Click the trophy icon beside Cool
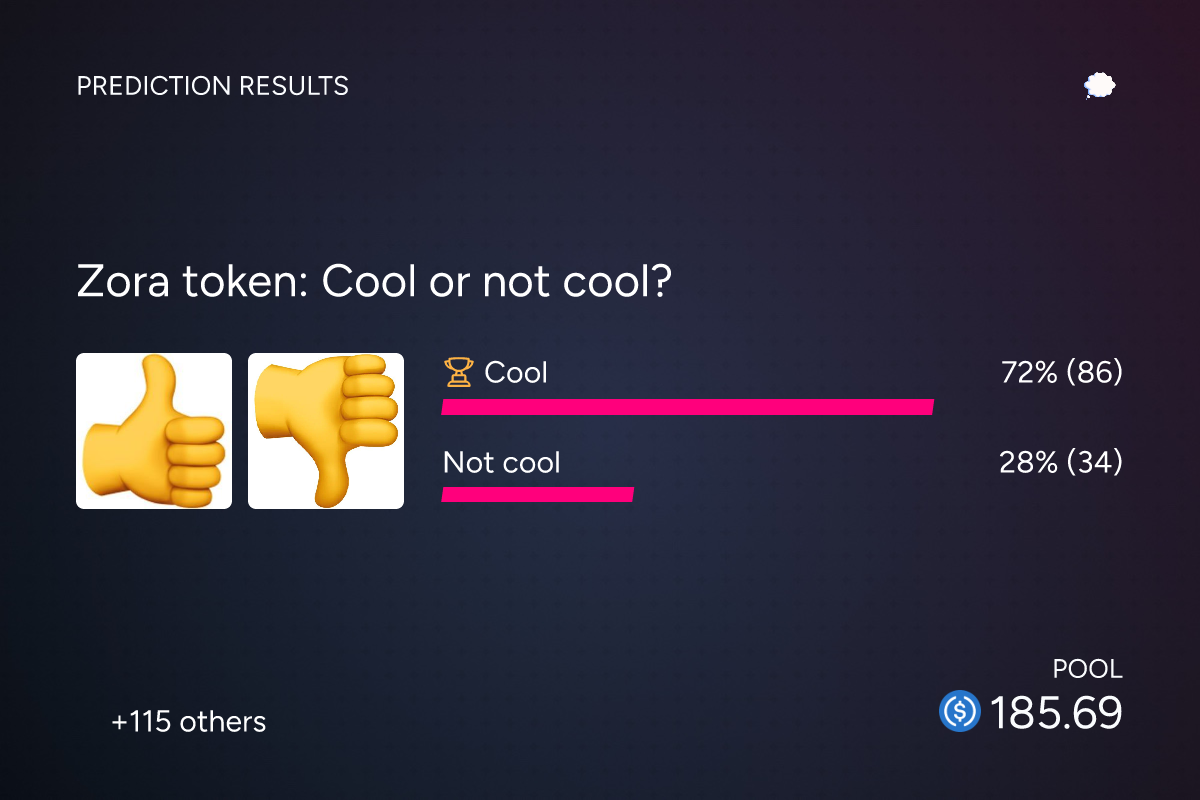Screen dimensions: 1200x800 pos(458,373)
